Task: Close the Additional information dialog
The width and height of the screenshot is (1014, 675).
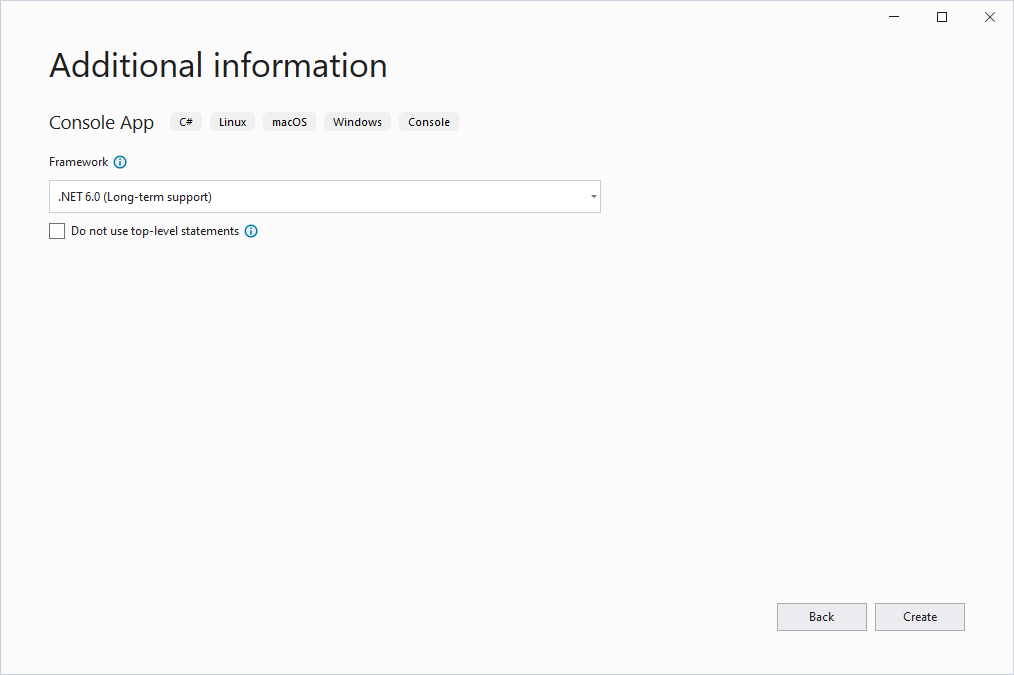Action: (x=989, y=17)
